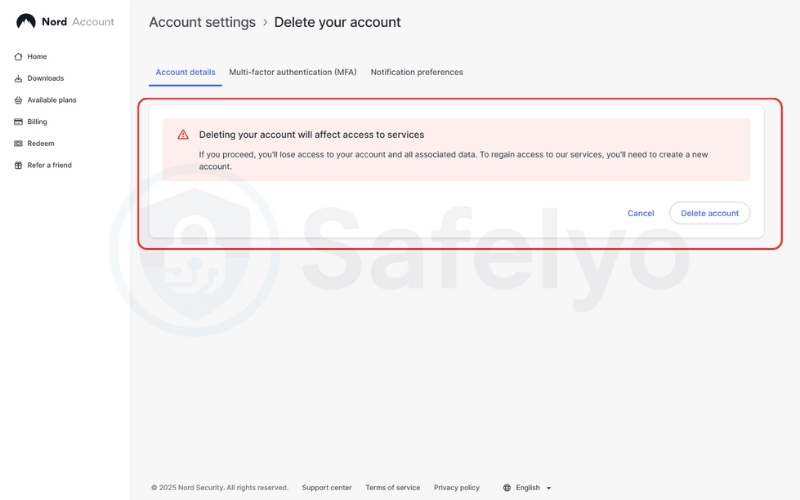Switch to Multi-factor authentication (MFA) tab
The width and height of the screenshot is (800, 500).
[293, 72]
